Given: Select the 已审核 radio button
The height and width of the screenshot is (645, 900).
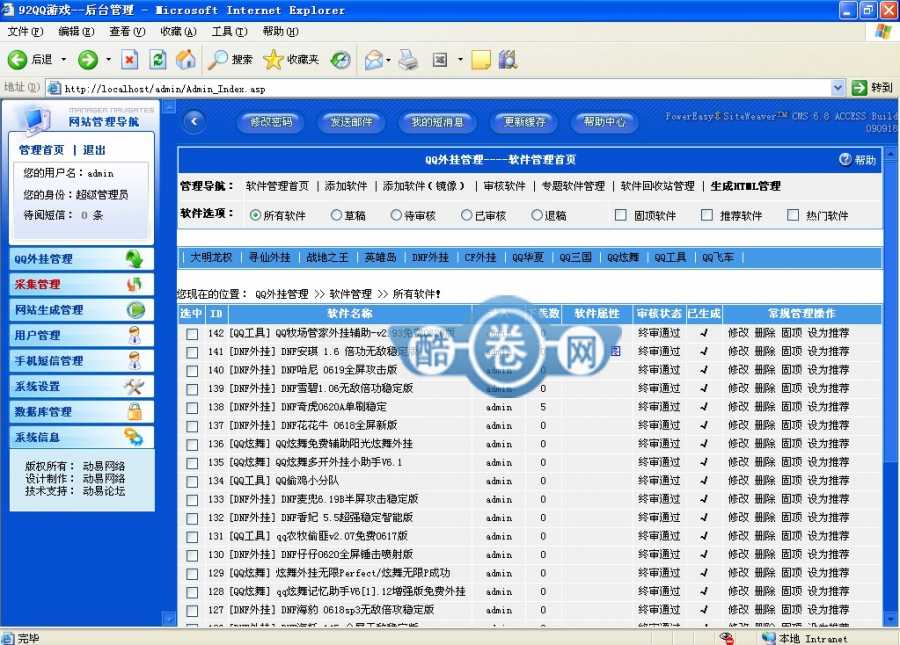Looking at the screenshot, I should 467,215.
